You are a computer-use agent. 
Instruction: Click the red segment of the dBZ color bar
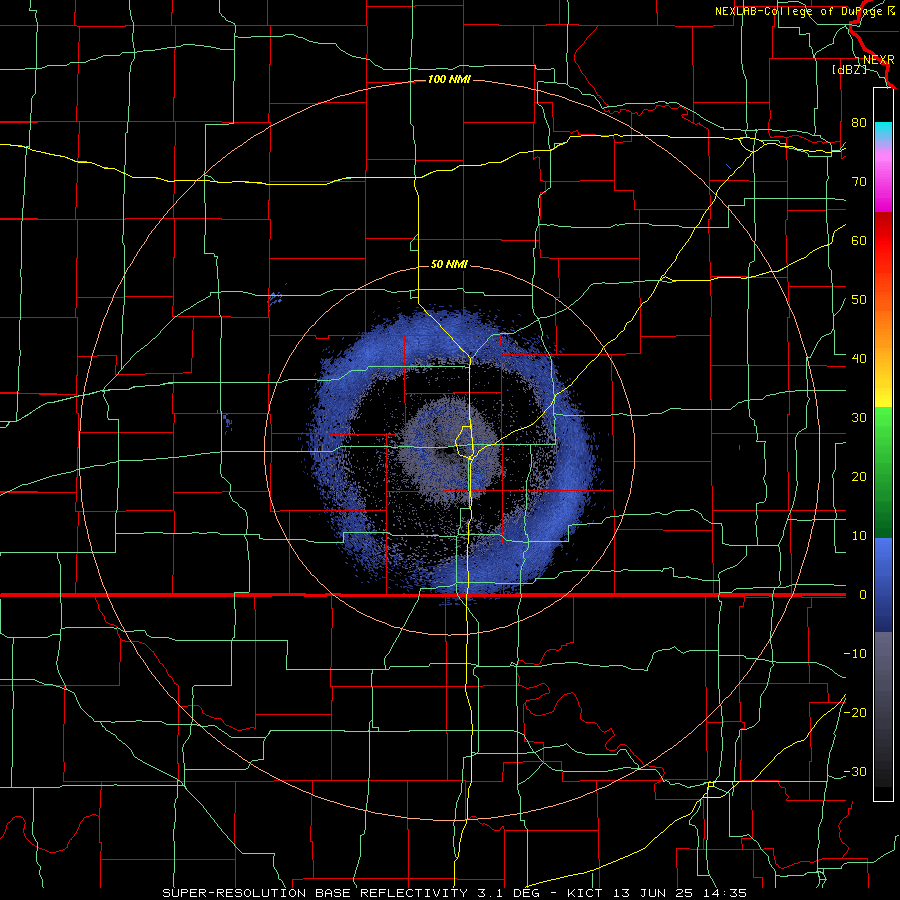click(x=883, y=241)
